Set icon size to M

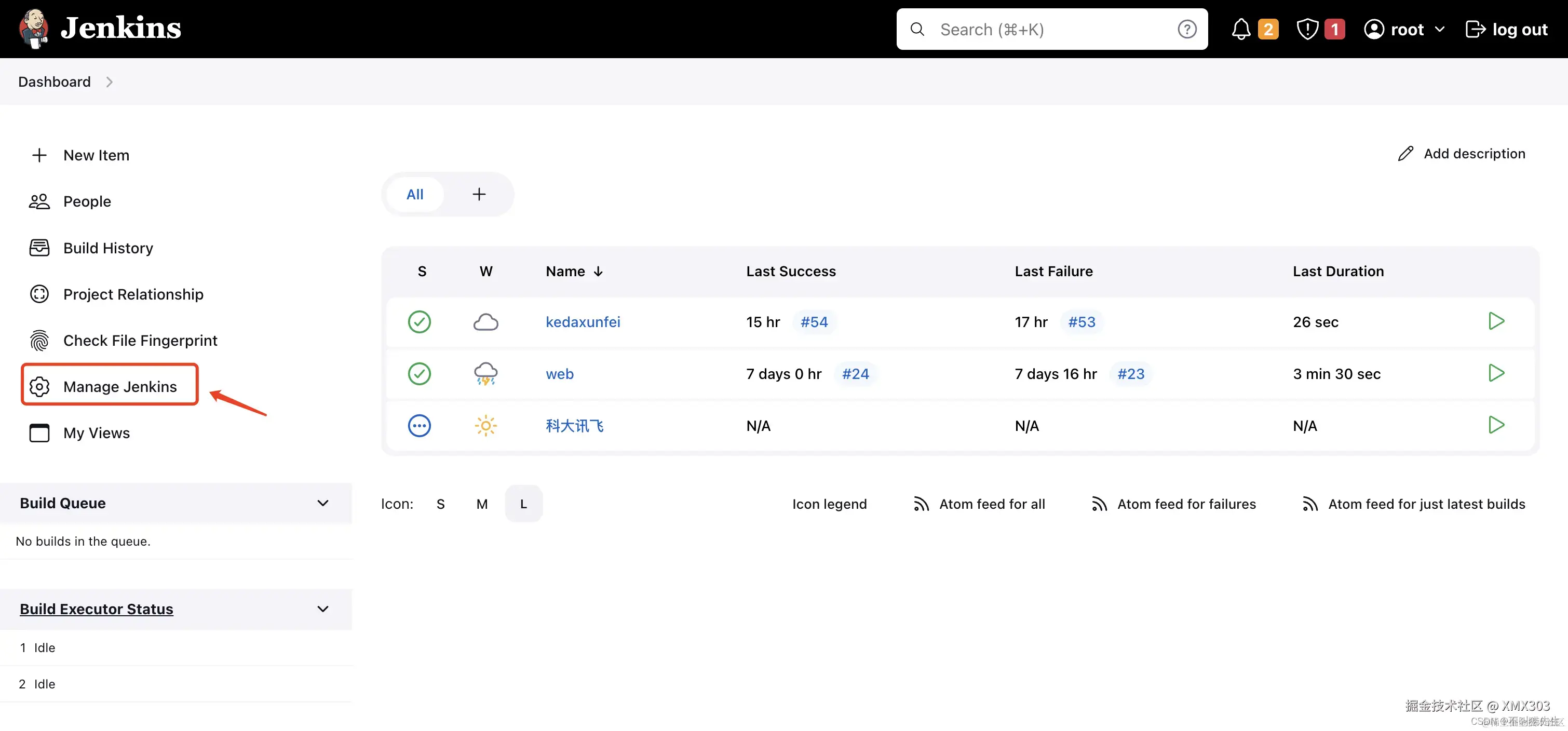pyautogui.click(x=481, y=504)
